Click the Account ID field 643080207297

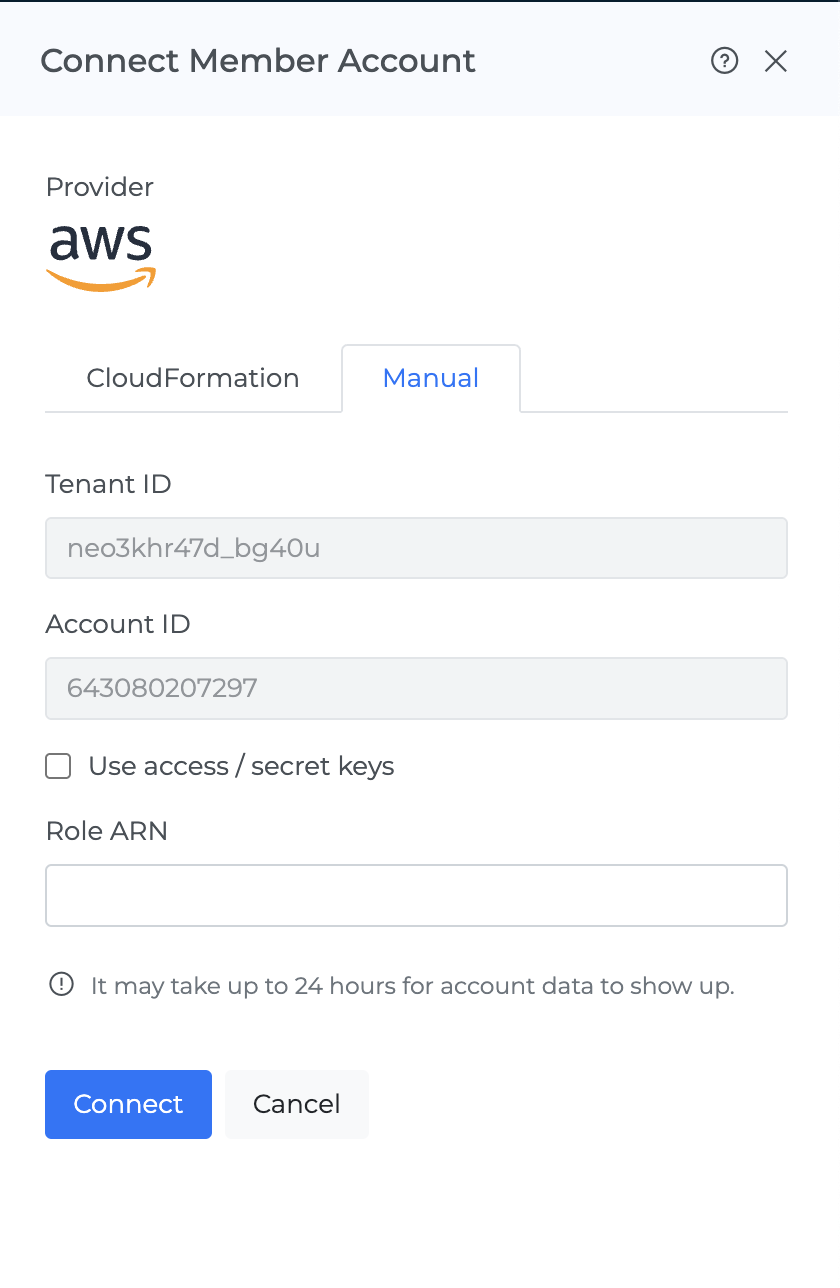pos(416,688)
